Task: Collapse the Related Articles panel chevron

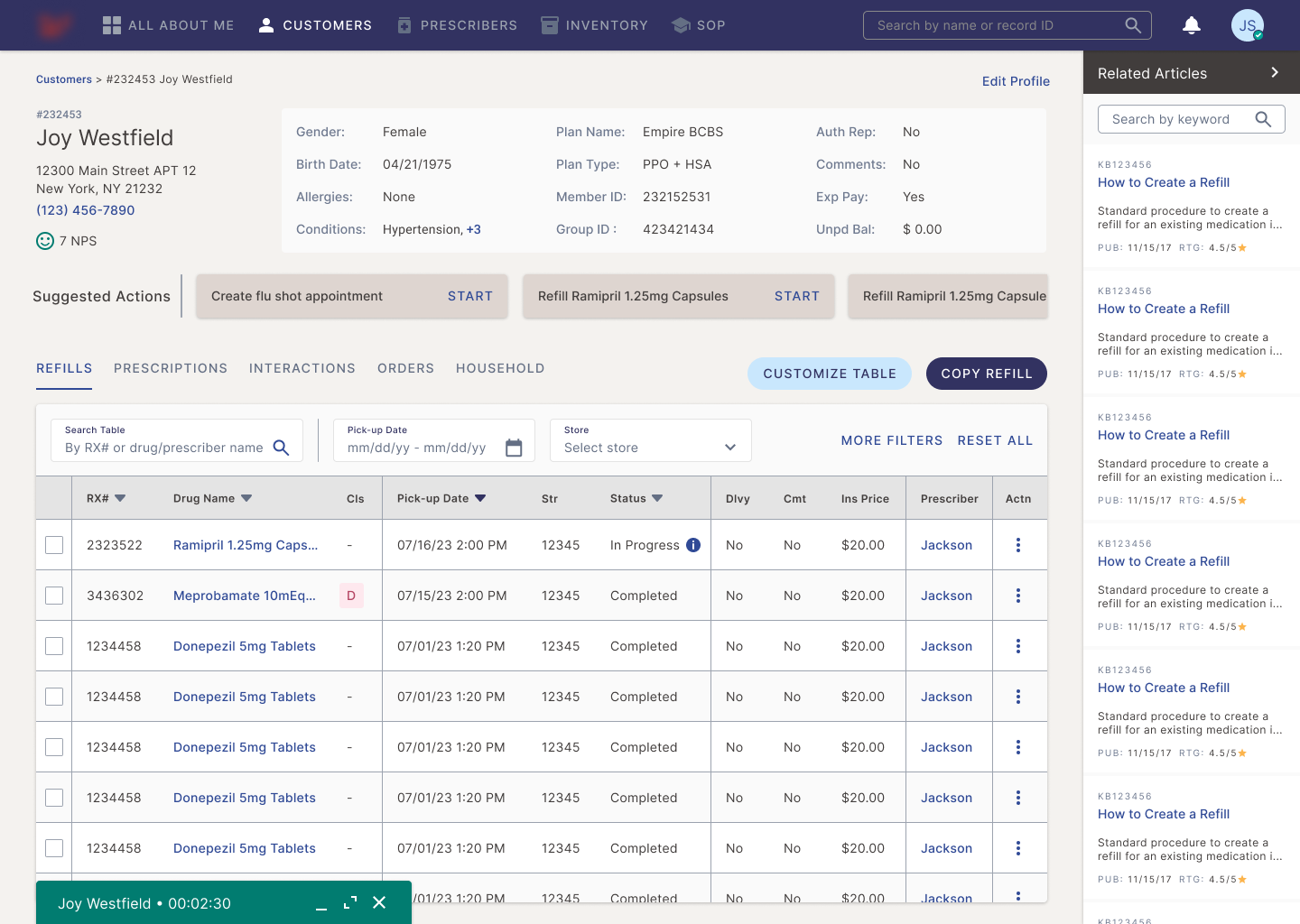Action: 1275,72
